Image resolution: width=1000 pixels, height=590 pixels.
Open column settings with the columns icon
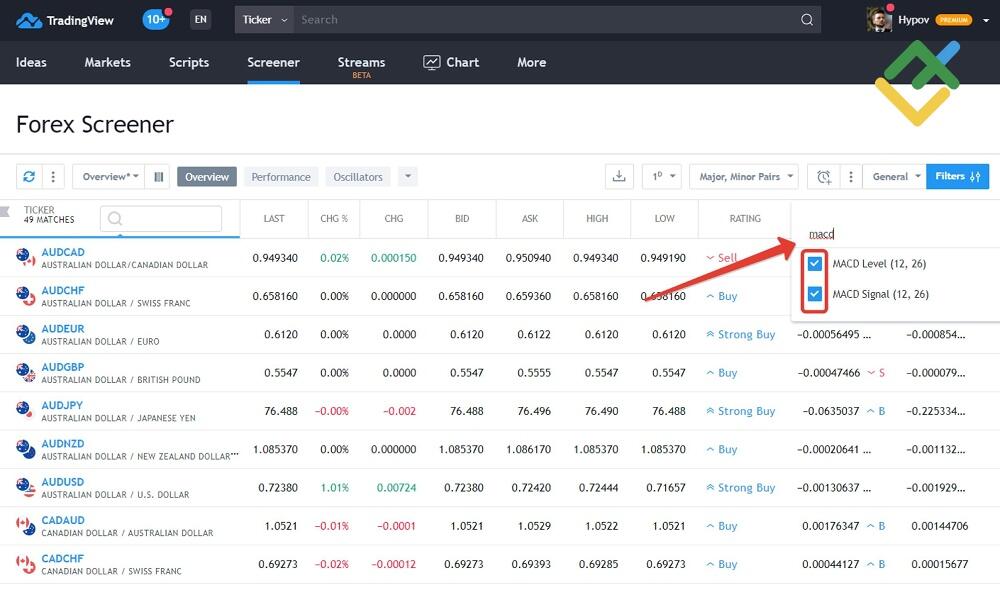point(158,176)
